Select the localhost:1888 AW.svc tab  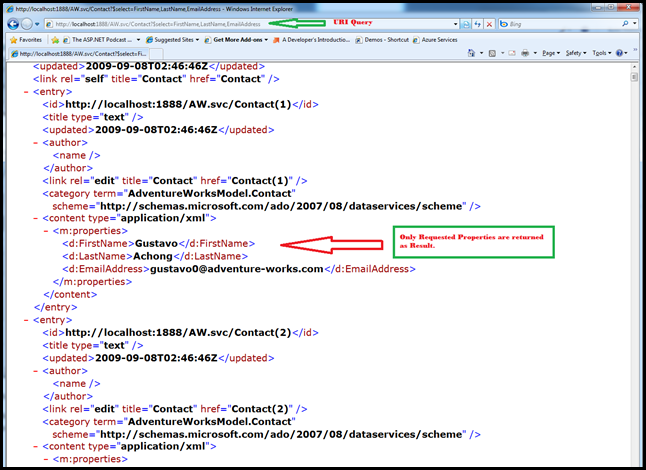(x=79, y=54)
